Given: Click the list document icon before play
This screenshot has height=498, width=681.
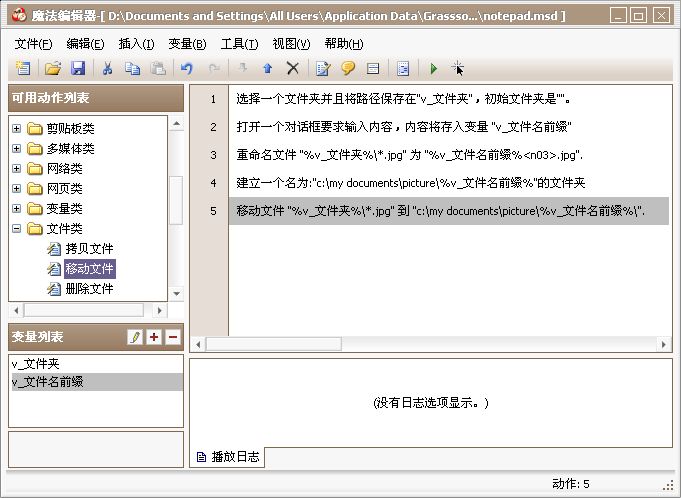Looking at the screenshot, I should [403, 68].
